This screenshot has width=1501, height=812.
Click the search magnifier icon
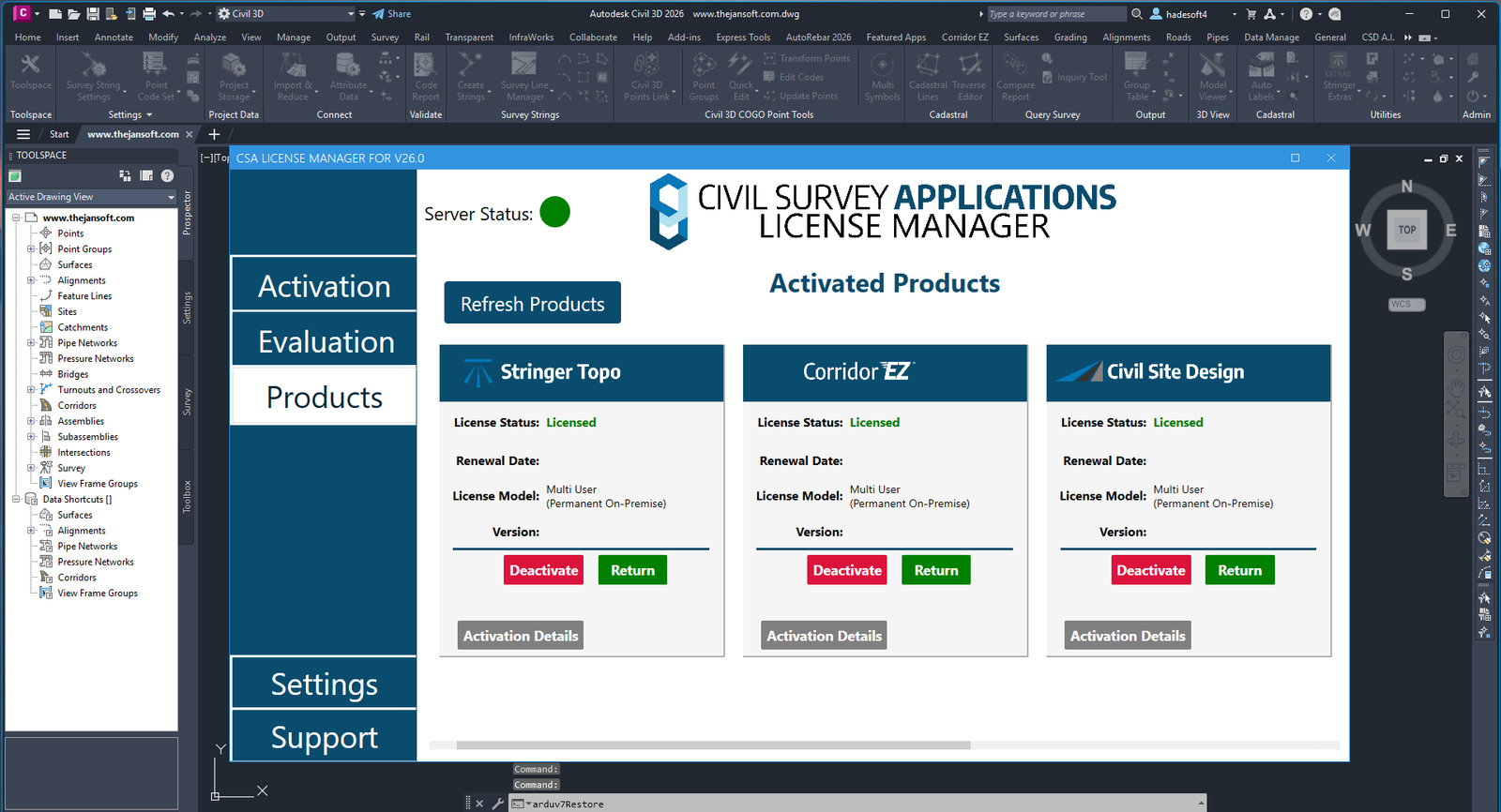coord(1137,14)
